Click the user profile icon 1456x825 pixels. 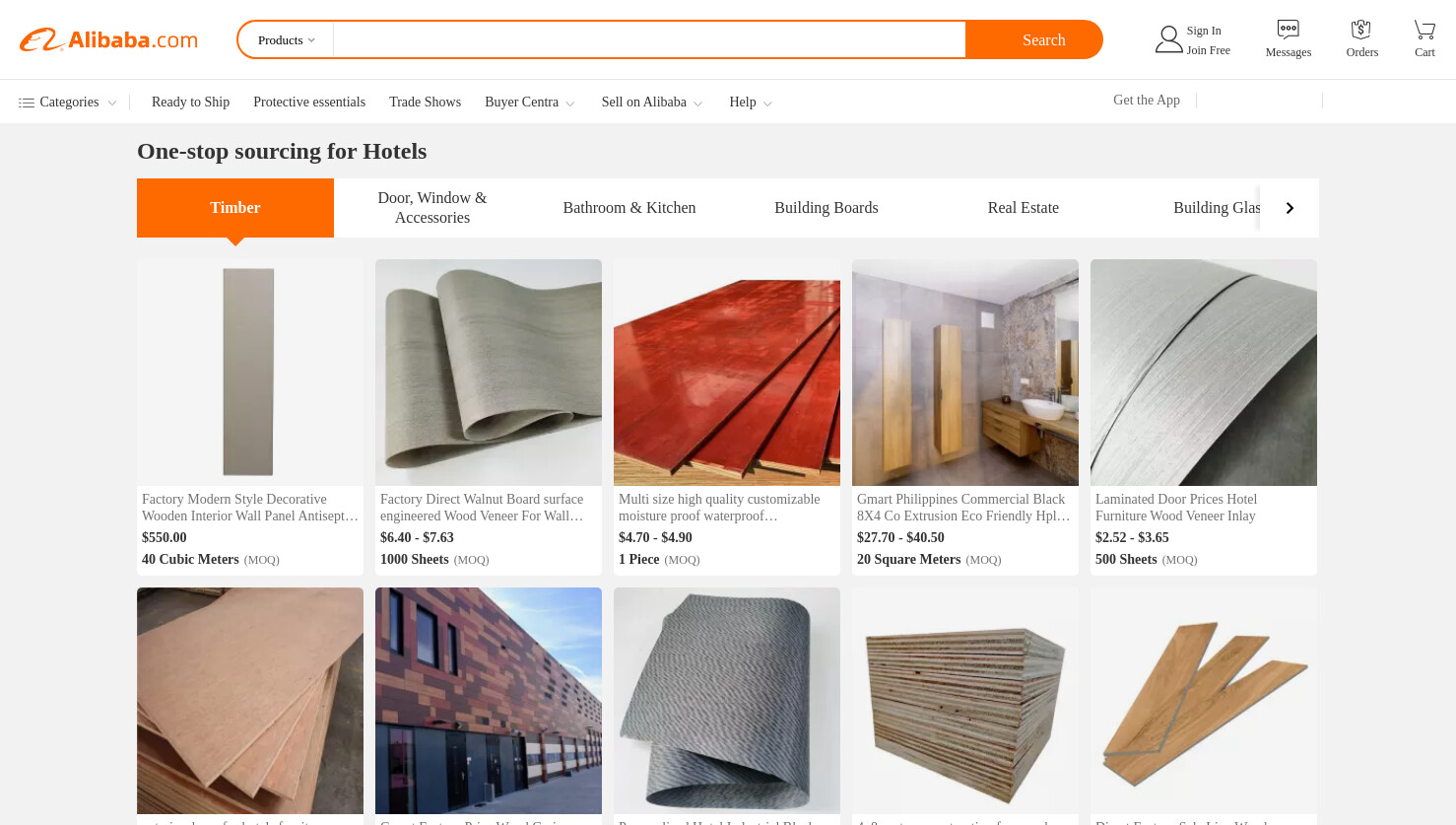click(x=1168, y=39)
